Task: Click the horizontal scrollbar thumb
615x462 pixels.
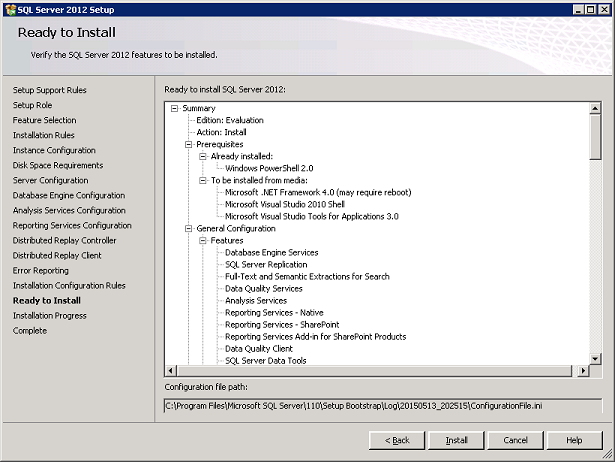Action: tap(374, 371)
